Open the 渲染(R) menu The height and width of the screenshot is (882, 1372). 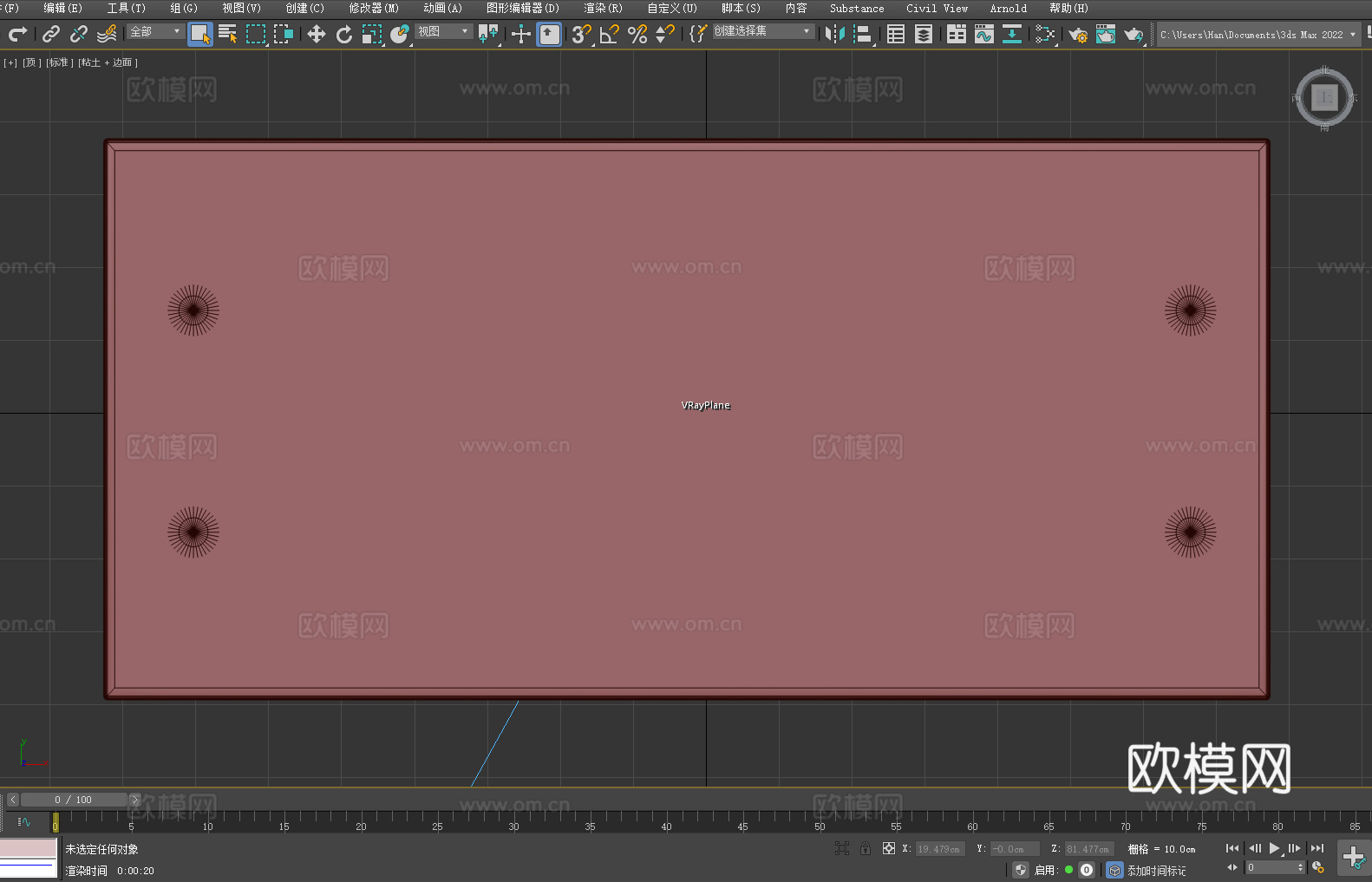tap(603, 8)
